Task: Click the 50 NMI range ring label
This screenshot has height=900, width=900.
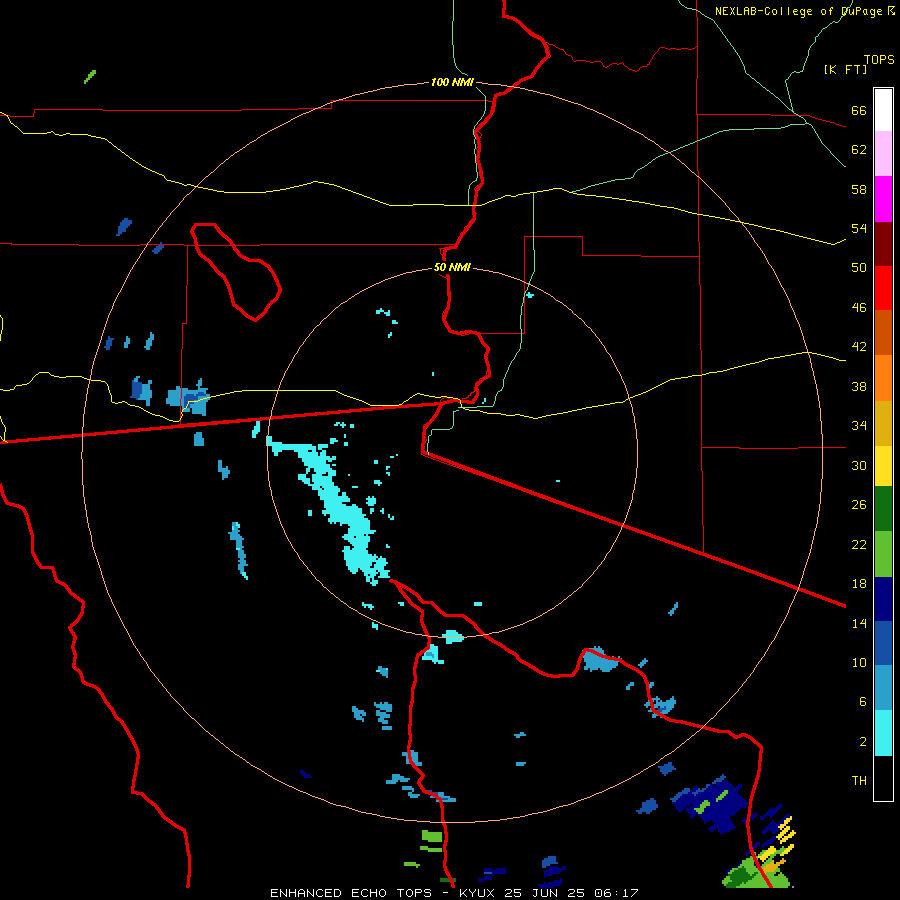Action: tap(452, 267)
